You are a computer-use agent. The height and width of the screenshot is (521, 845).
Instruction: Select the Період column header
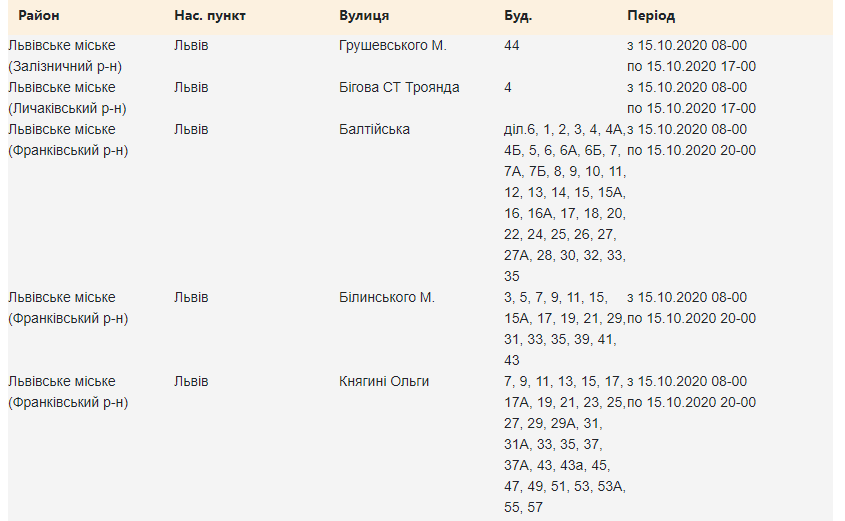[651, 16]
